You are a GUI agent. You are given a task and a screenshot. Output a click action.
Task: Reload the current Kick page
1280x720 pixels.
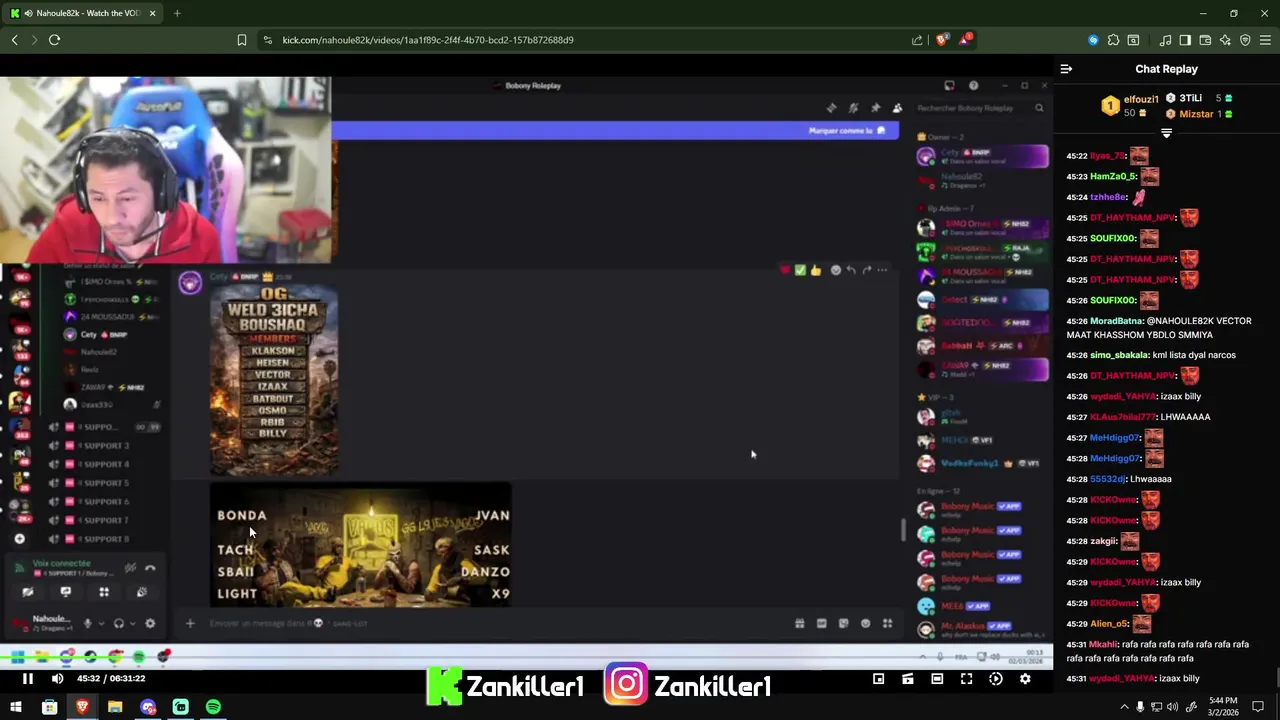[x=54, y=40]
